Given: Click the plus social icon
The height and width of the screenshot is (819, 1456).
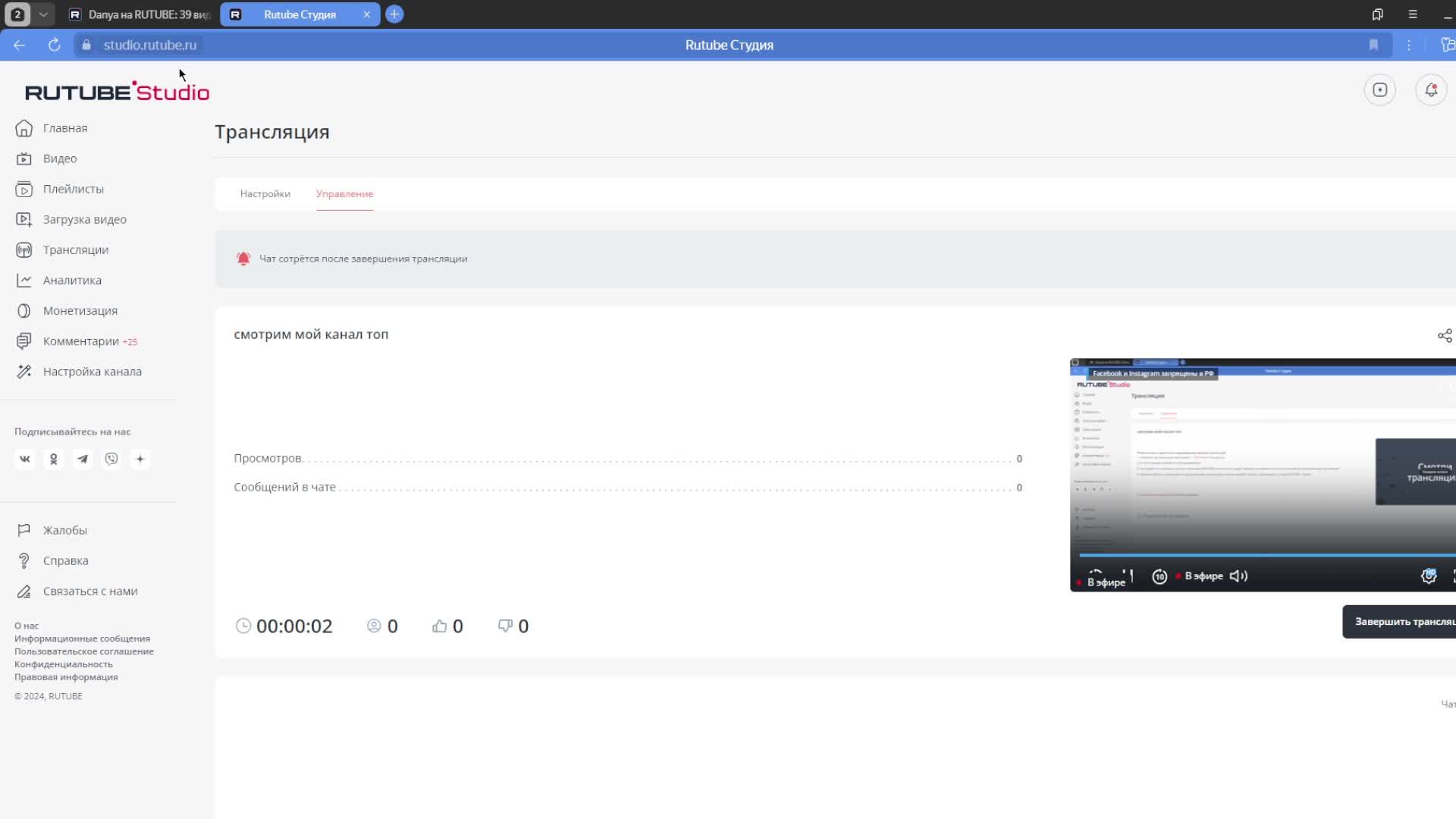Looking at the screenshot, I should coord(140,459).
